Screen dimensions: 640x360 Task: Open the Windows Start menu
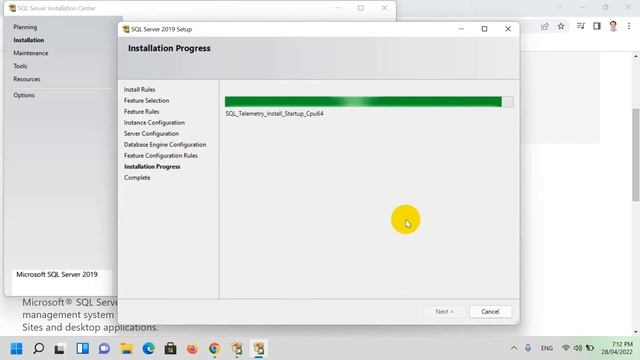[16, 349]
